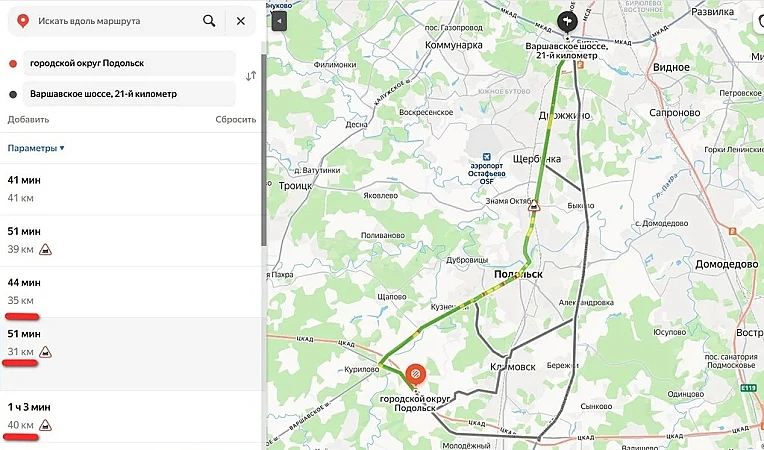Click the search magnifier icon
Screen dimensions: 764x450
point(208,20)
